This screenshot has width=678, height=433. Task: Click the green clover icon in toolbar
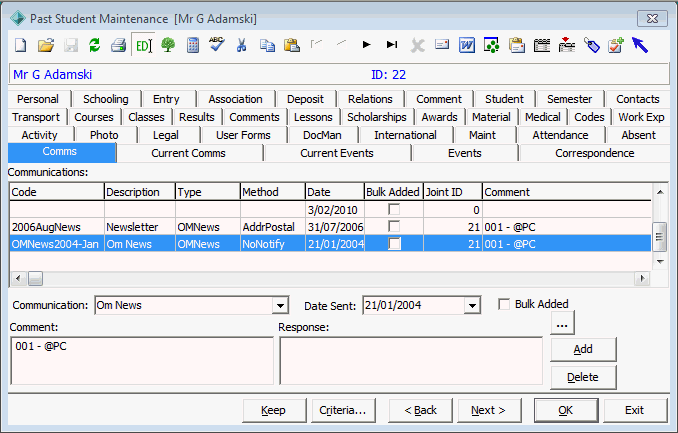pos(492,45)
